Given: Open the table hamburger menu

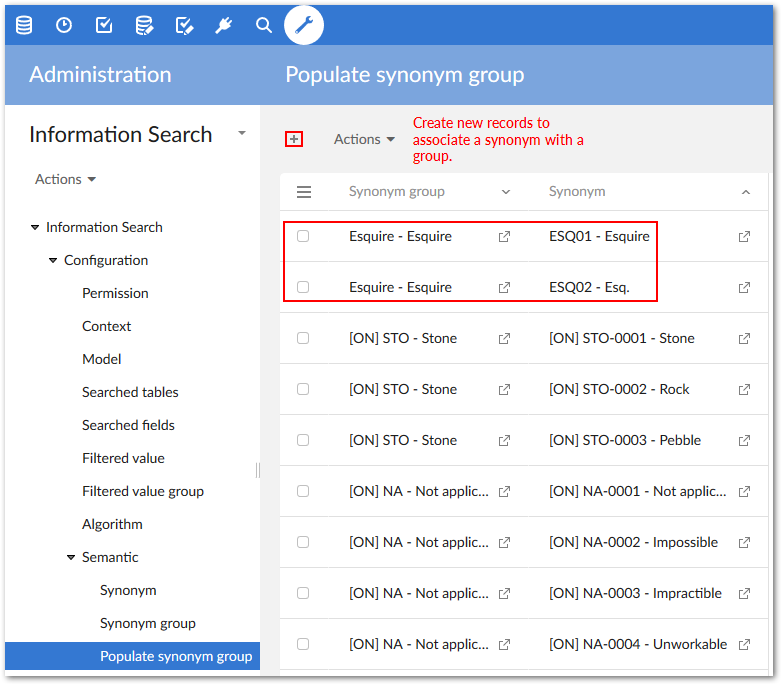Looking at the screenshot, I should pos(304,192).
